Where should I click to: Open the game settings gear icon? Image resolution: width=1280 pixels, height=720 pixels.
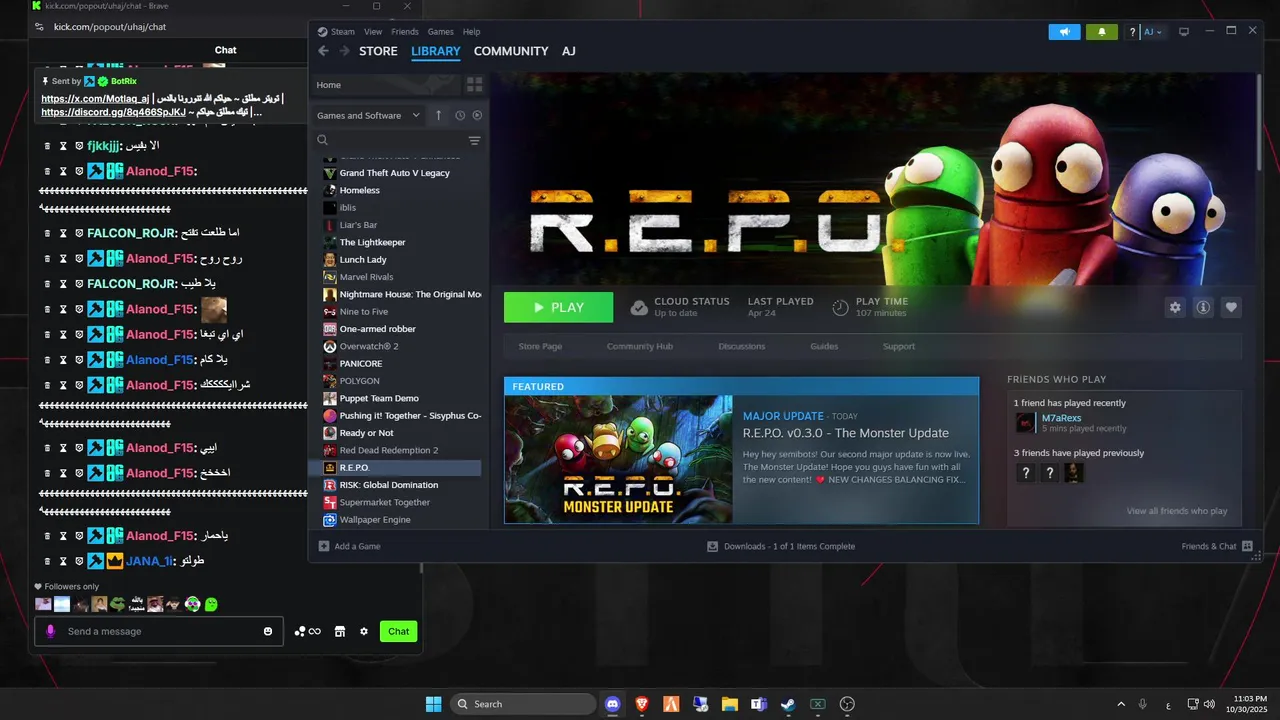[1175, 308]
